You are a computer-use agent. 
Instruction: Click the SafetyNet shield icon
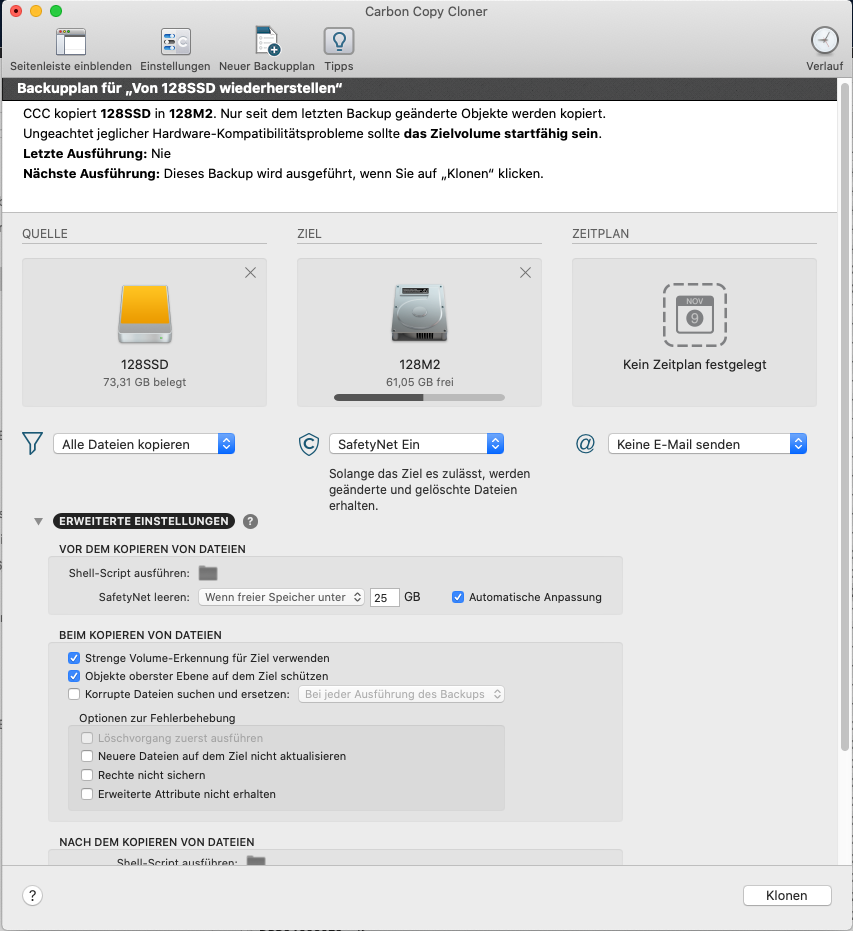309,444
